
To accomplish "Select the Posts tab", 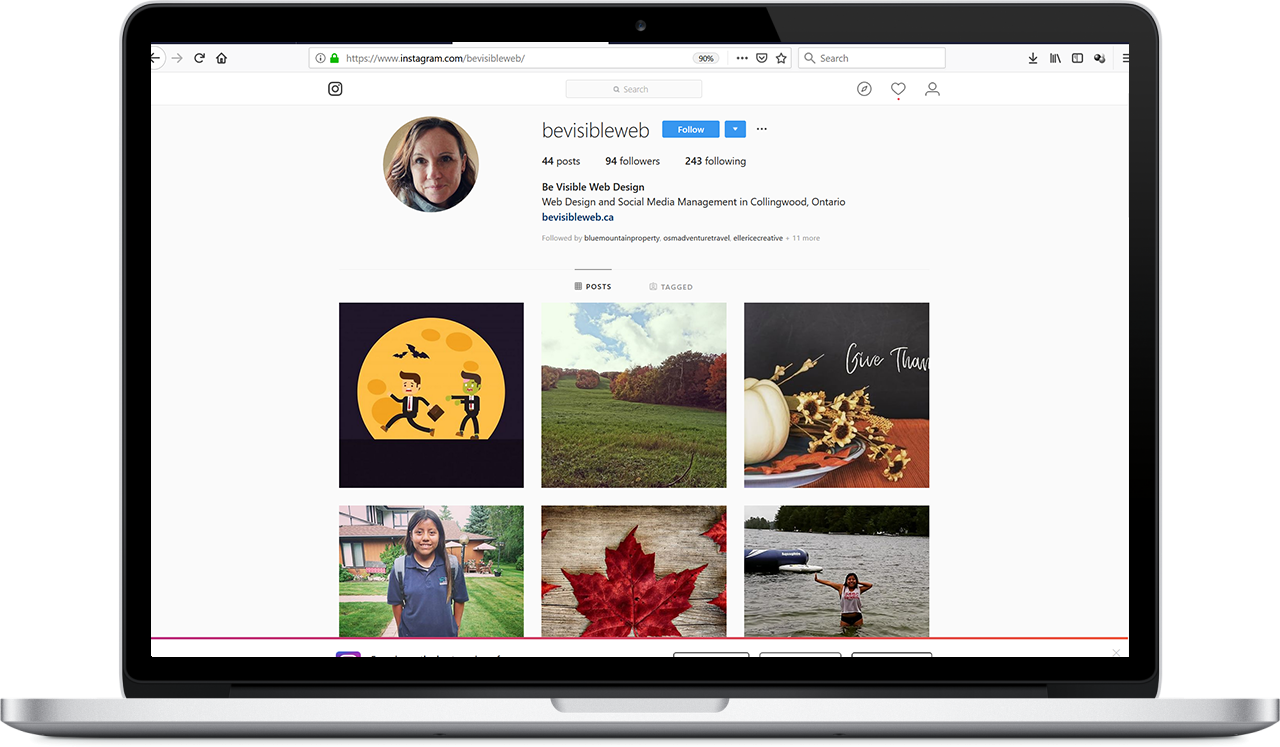I will (593, 287).
